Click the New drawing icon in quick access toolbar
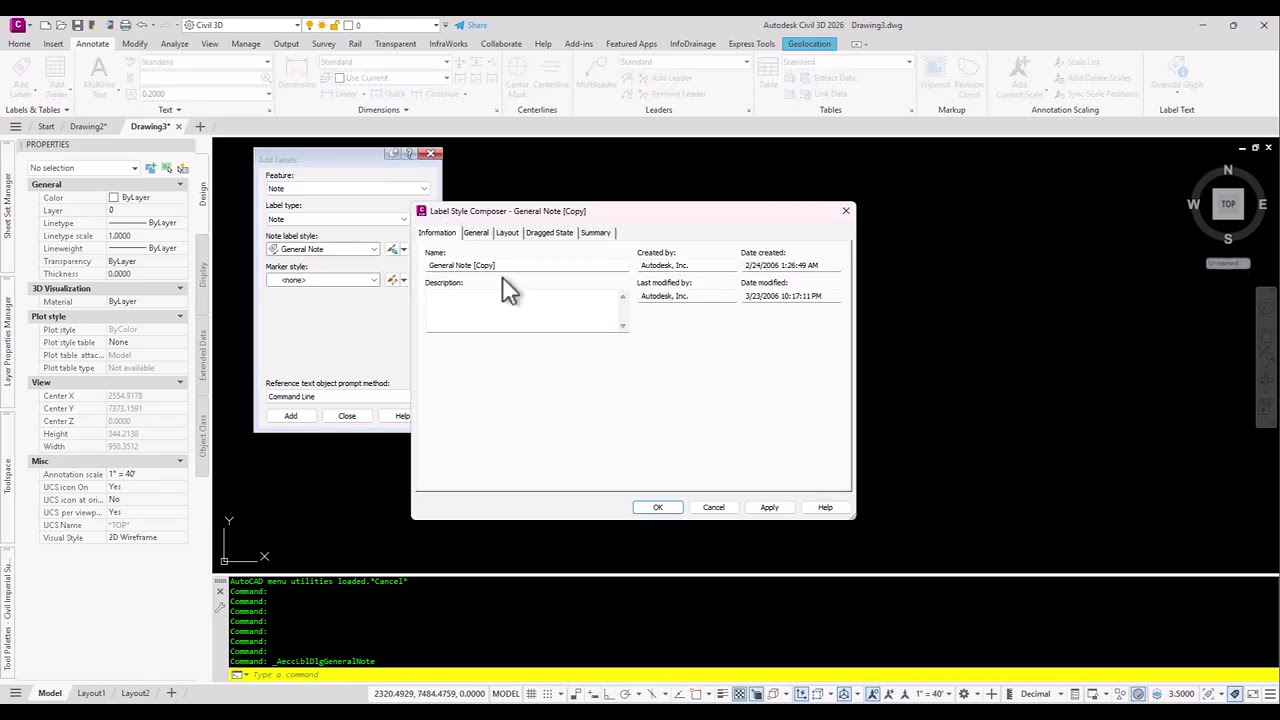Image resolution: width=1280 pixels, height=720 pixels. tap(45, 25)
